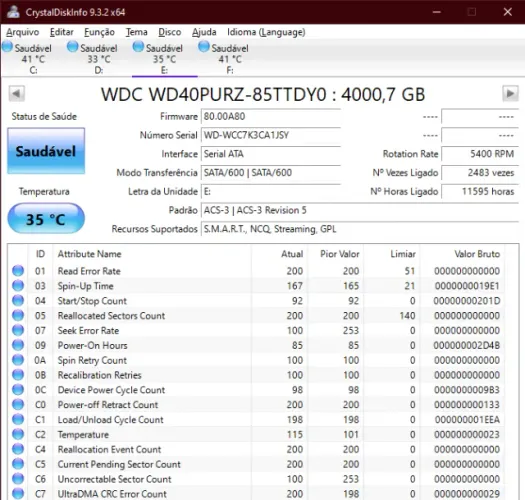Click status orb for Read Error Rate

(18, 271)
